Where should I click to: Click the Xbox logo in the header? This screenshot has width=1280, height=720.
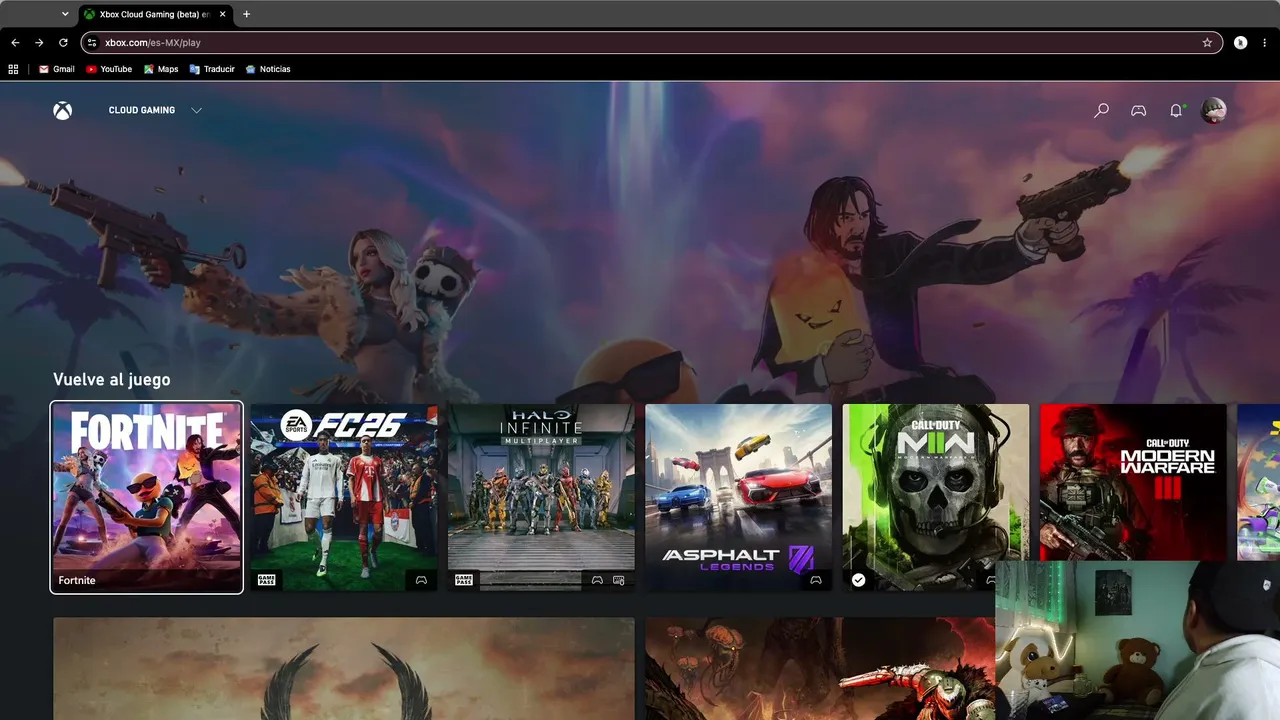point(63,110)
